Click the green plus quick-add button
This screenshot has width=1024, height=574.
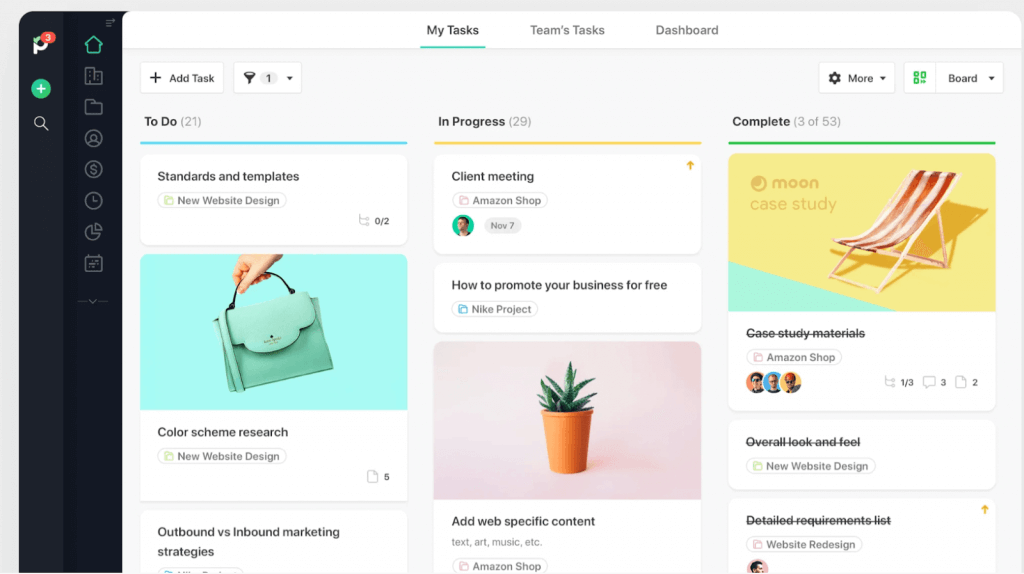41,89
